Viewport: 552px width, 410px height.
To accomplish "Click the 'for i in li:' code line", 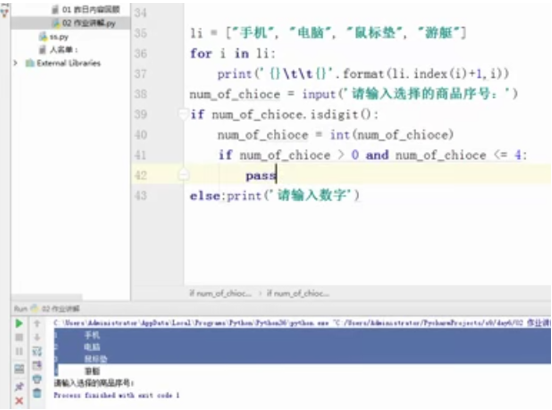I will point(232,53).
